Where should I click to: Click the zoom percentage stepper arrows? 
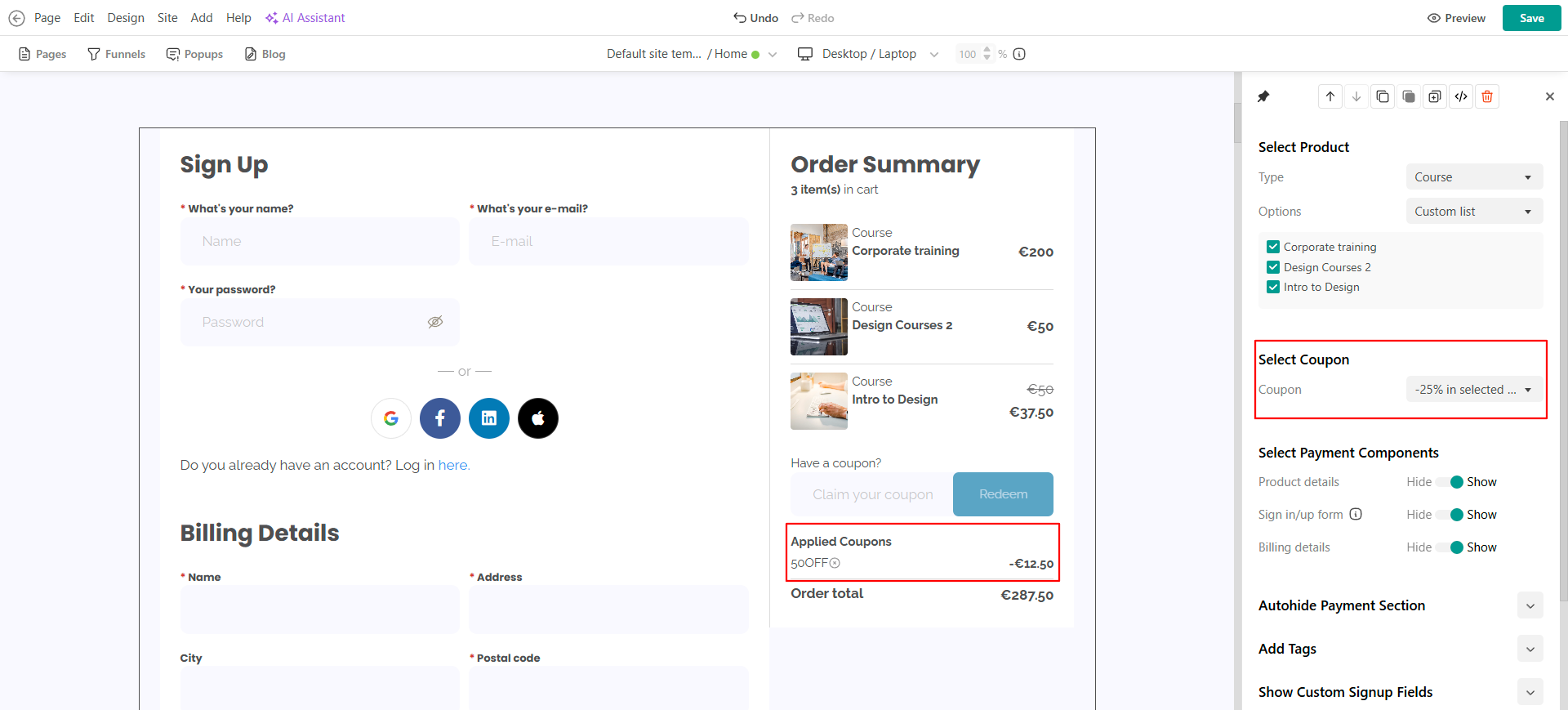pyautogui.click(x=987, y=54)
